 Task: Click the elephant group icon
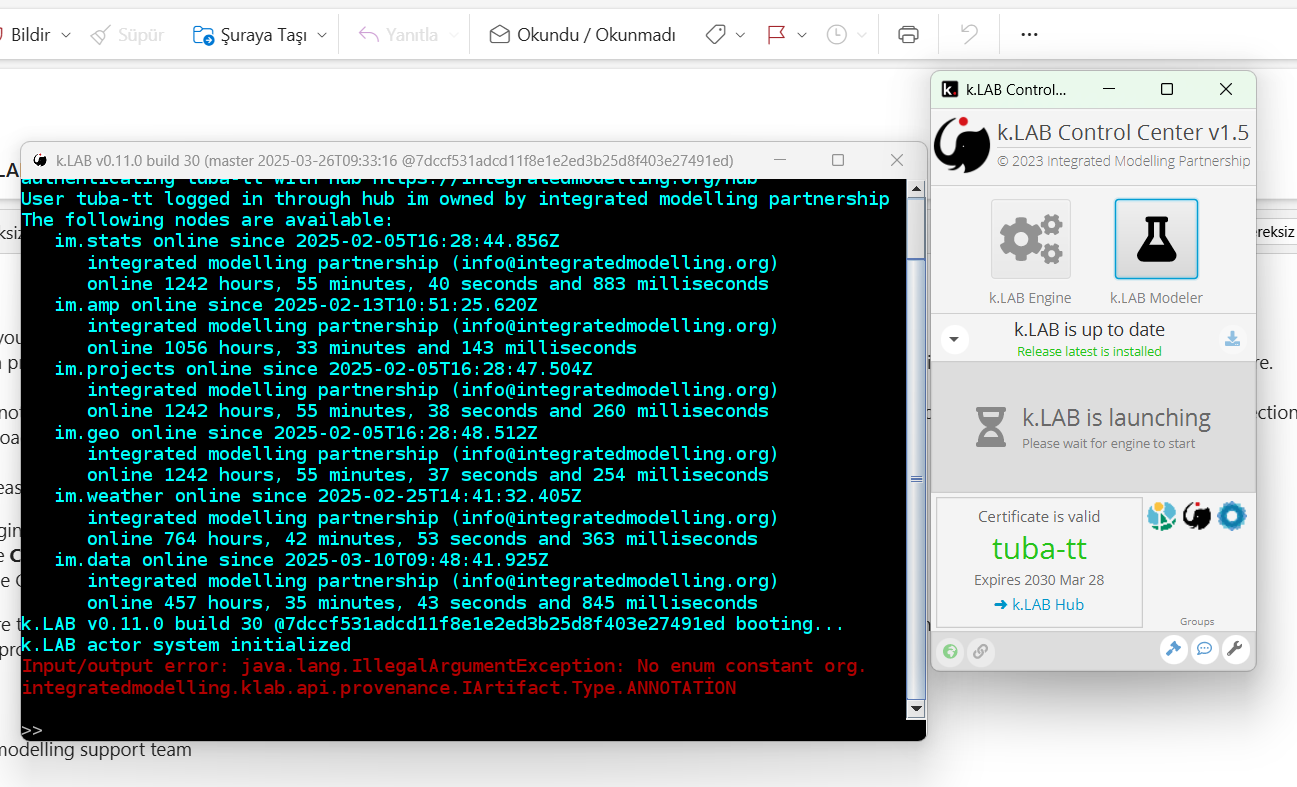tap(1197, 516)
